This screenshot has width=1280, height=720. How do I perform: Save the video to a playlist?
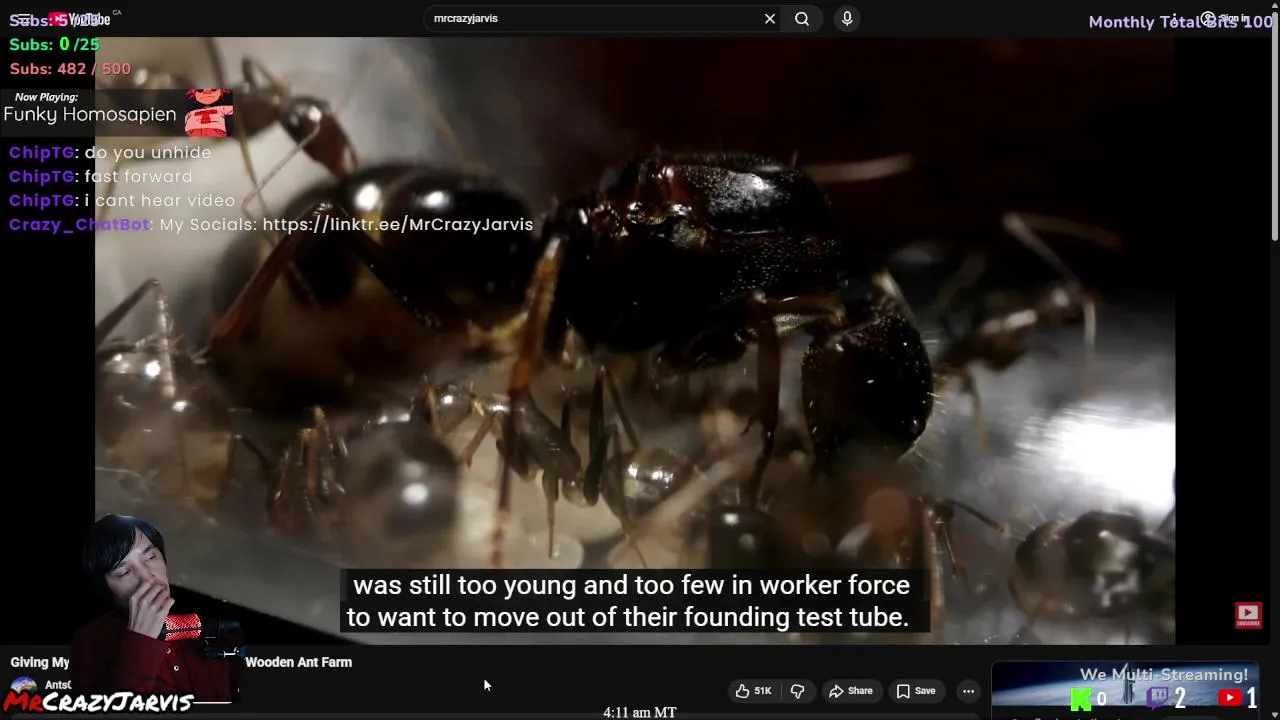(915, 691)
